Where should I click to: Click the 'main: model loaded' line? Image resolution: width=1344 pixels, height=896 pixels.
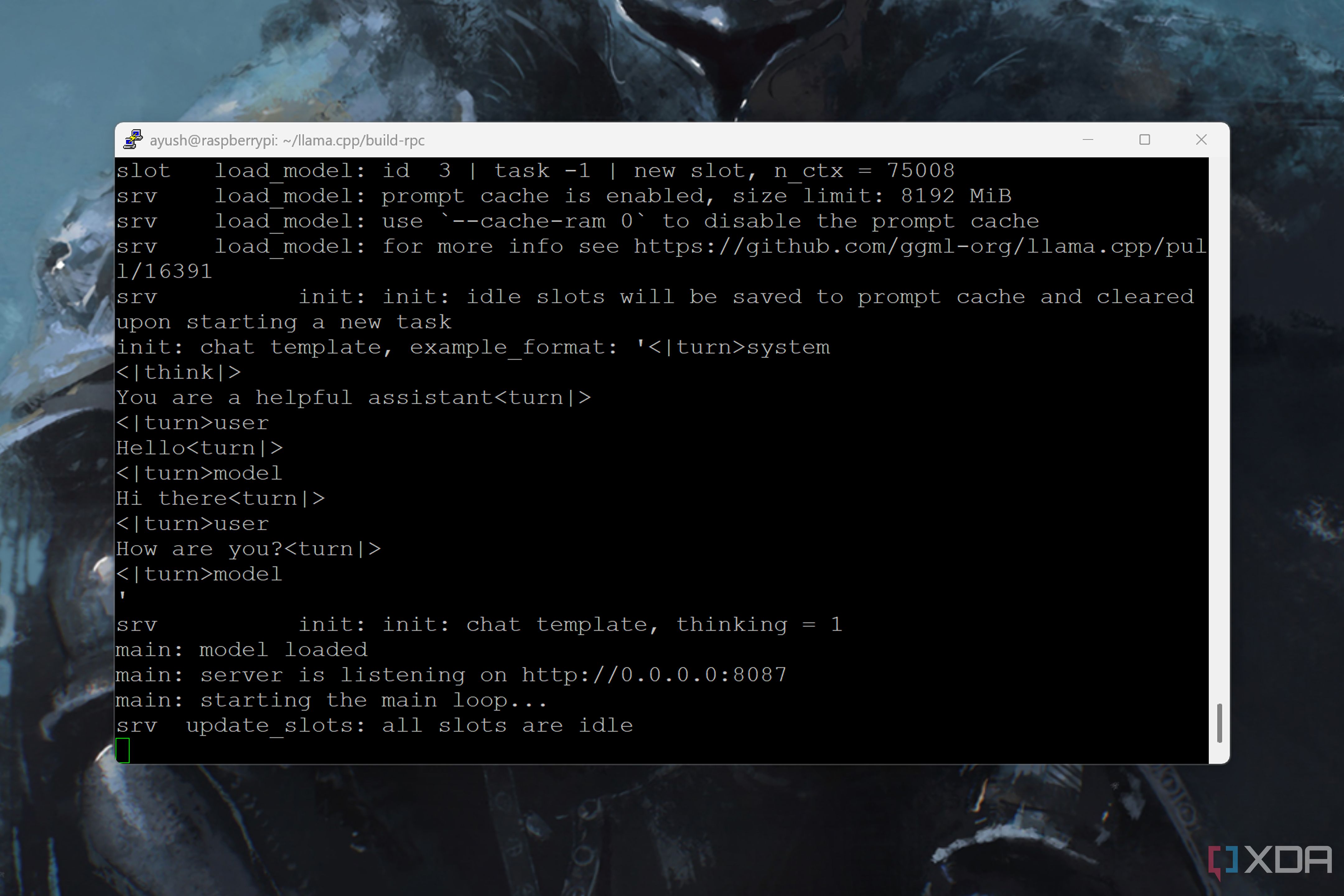click(241, 650)
